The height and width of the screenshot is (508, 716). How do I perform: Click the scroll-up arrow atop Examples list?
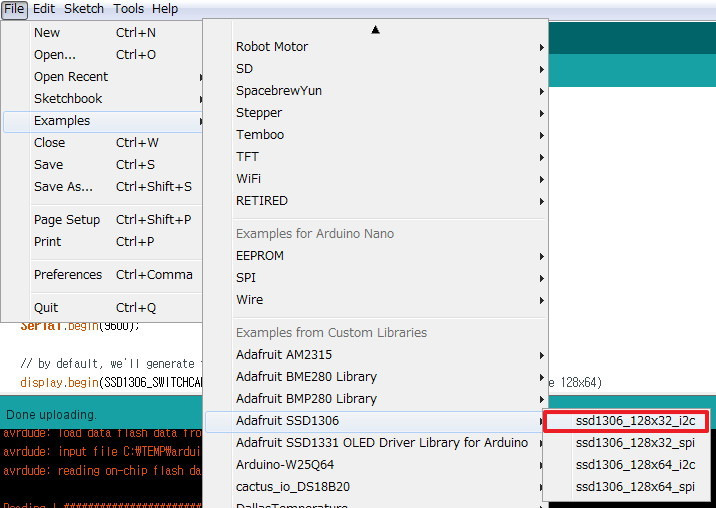tap(375, 30)
